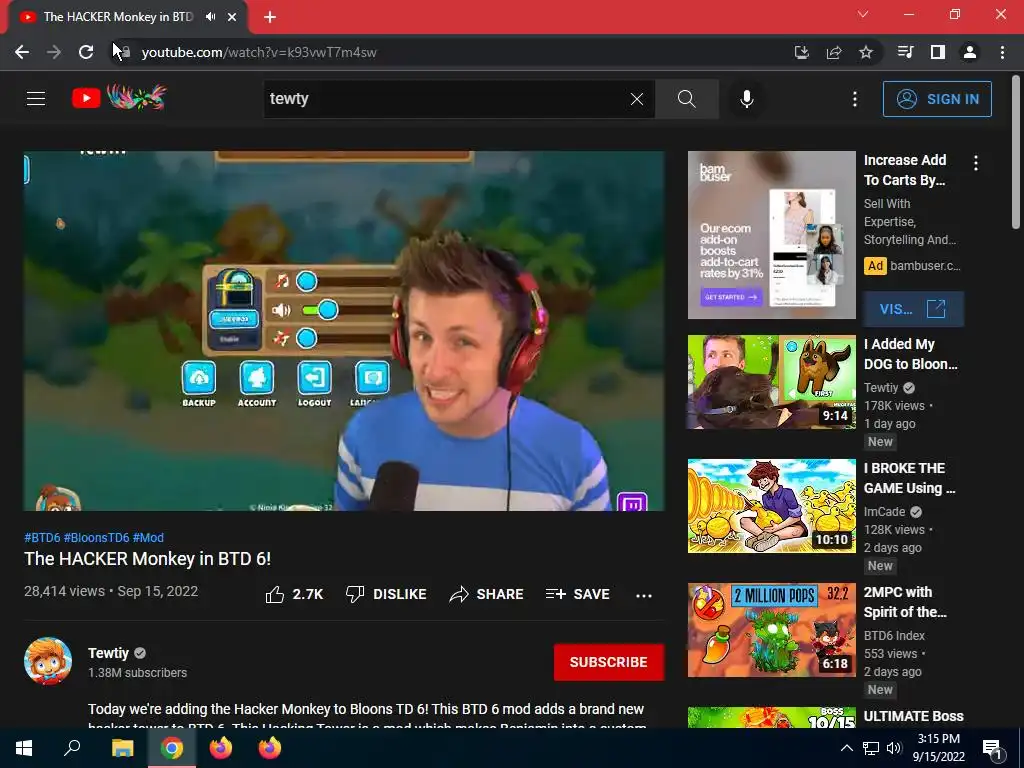This screenshot has height=768, width=1024.
Task: Click ImCade channel name
Action: [884, 511]
